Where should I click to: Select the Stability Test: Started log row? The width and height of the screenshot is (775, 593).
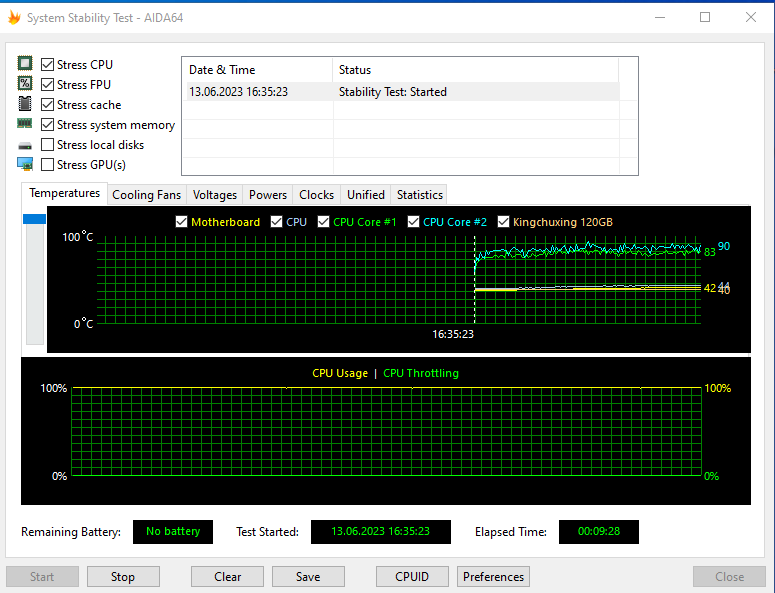click(x=403, y=92)
